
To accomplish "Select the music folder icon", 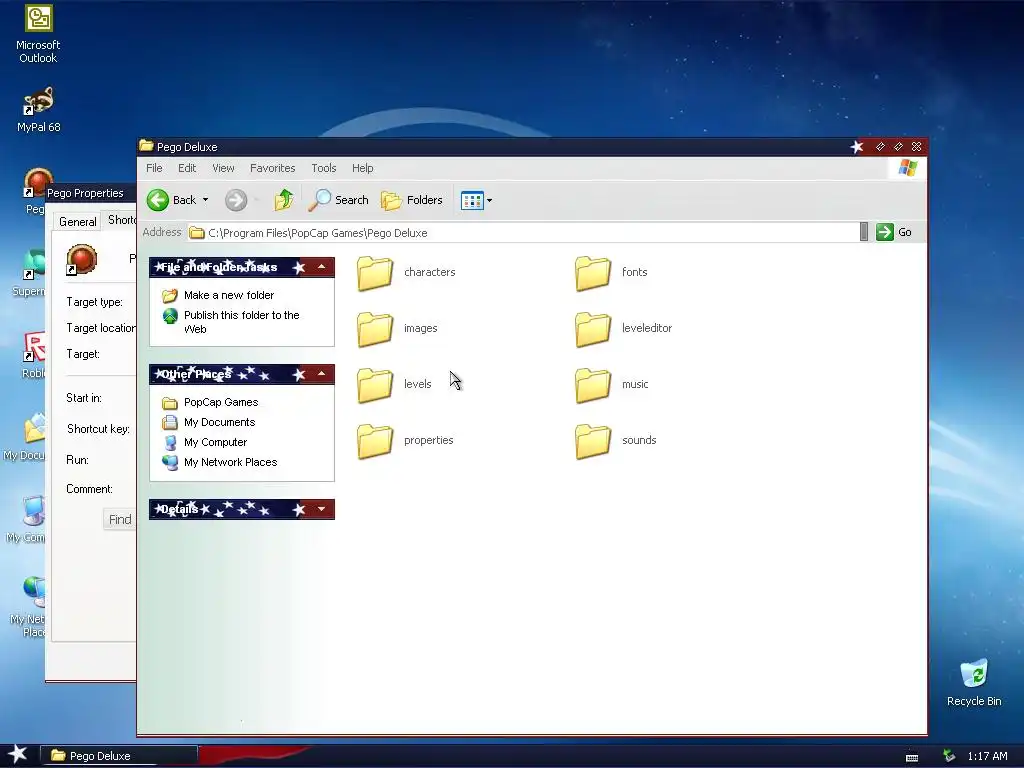I will [593, 385].
